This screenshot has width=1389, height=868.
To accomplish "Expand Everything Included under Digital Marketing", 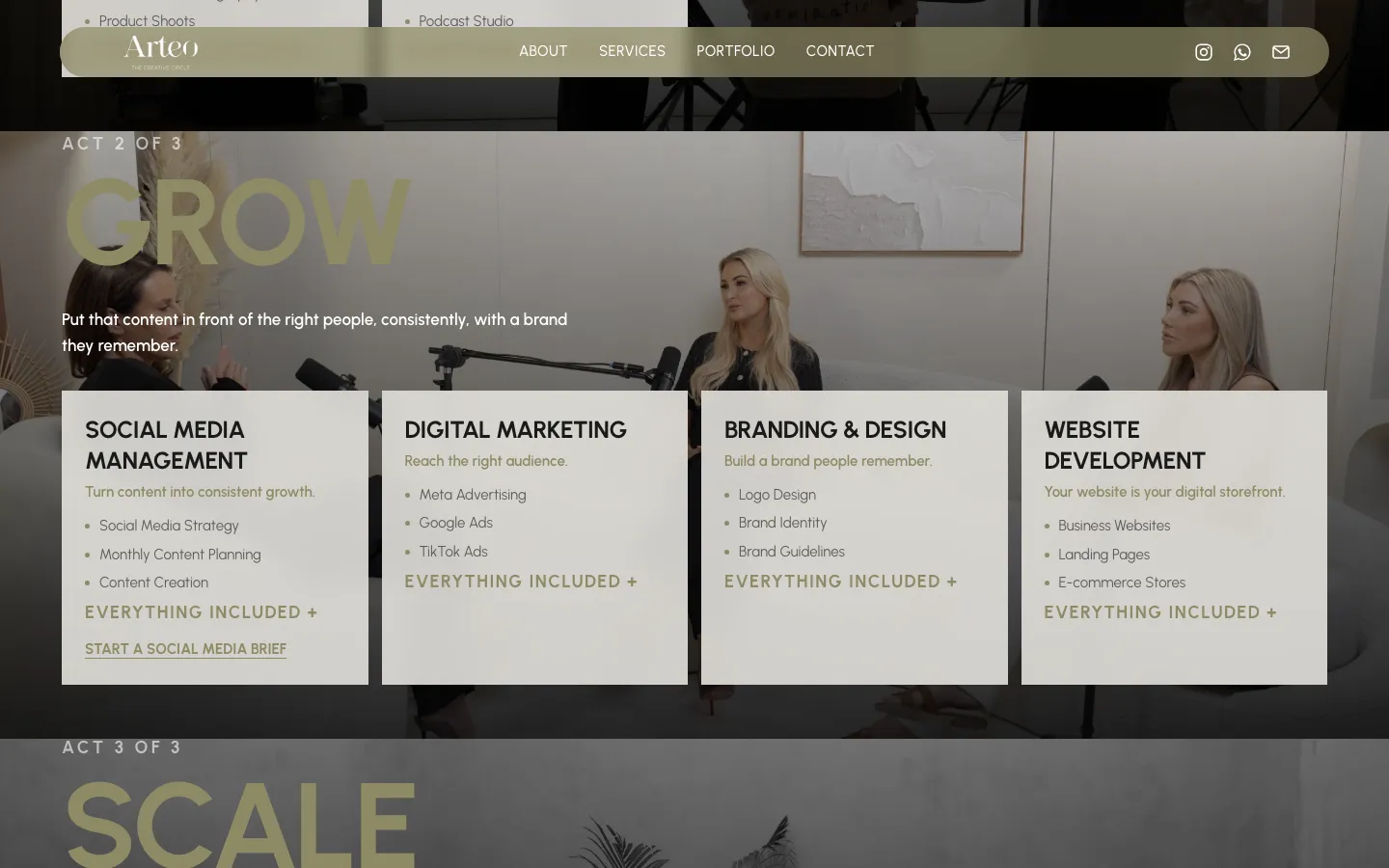I will point(521,582).
